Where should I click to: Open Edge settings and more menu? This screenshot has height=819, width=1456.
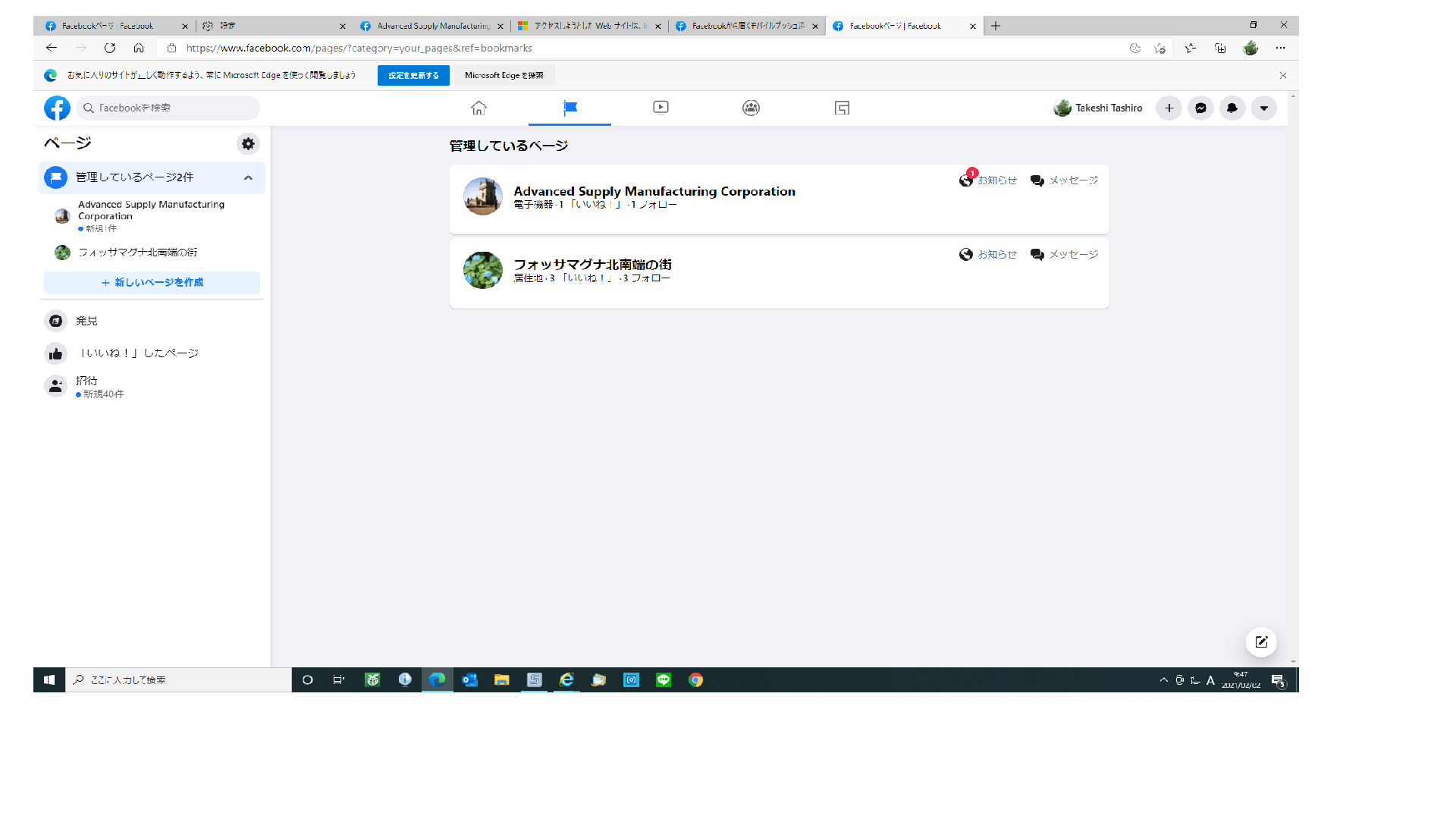click(1280, 48)
